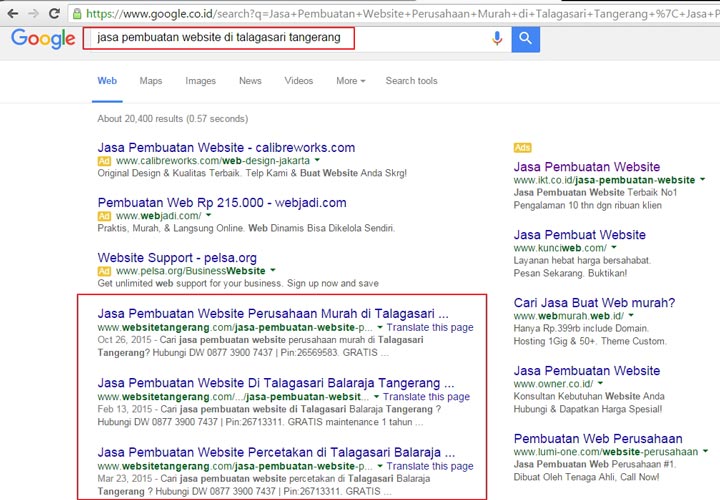Expand arrow next to pelsa.org/BusinessWebsite URL
The image size is (720, 500).
point(273,270)
